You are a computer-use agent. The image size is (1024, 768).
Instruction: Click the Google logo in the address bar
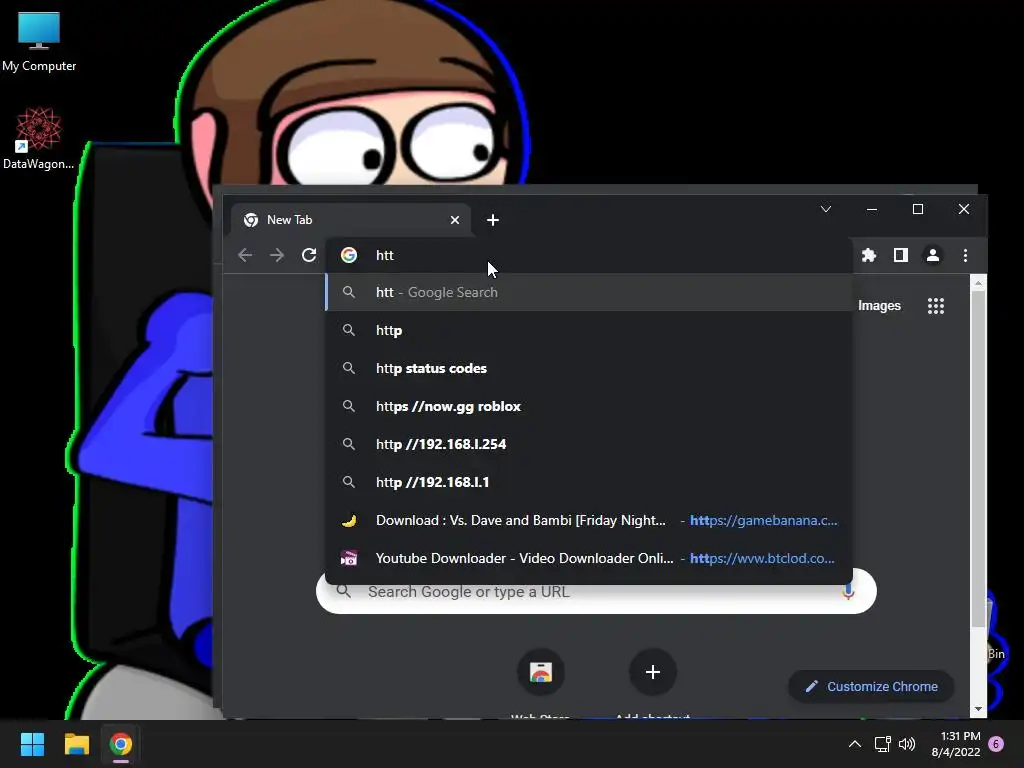click(x=349, y=255)
